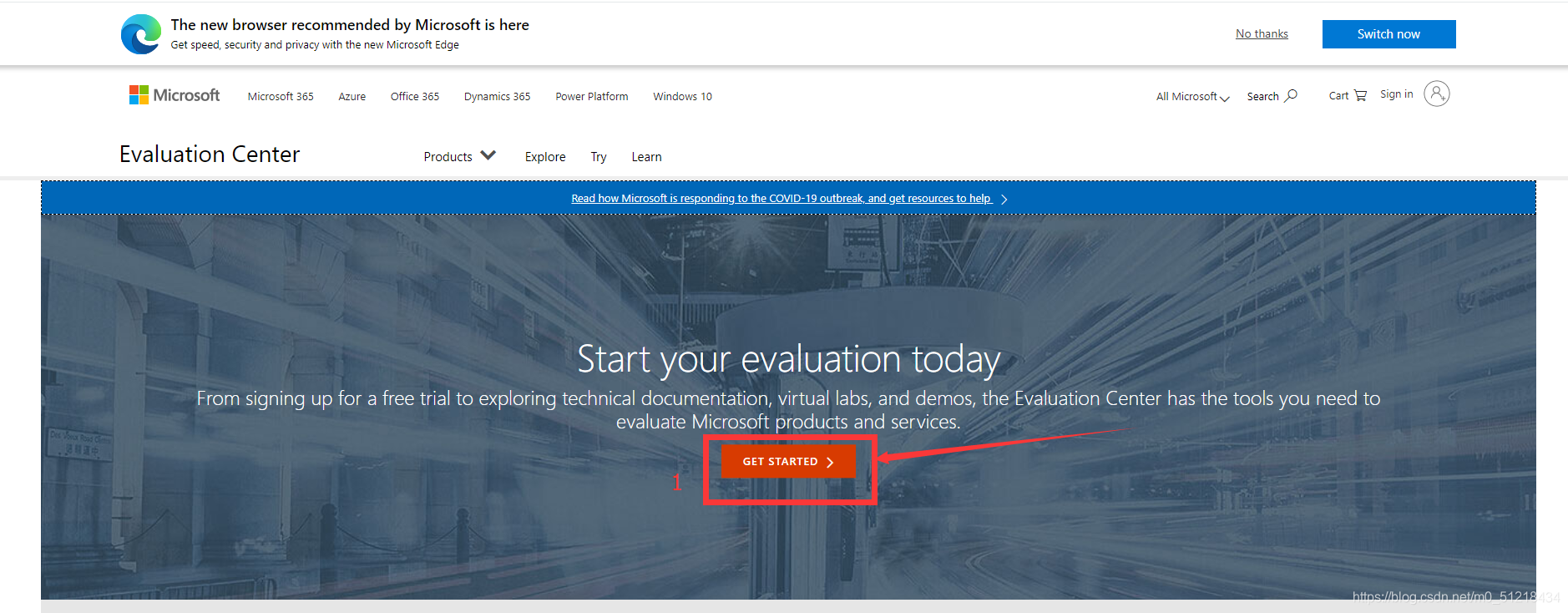Click 'The new browser recommended by Microsoft' text
The image size is (1568, 613).
350,25
